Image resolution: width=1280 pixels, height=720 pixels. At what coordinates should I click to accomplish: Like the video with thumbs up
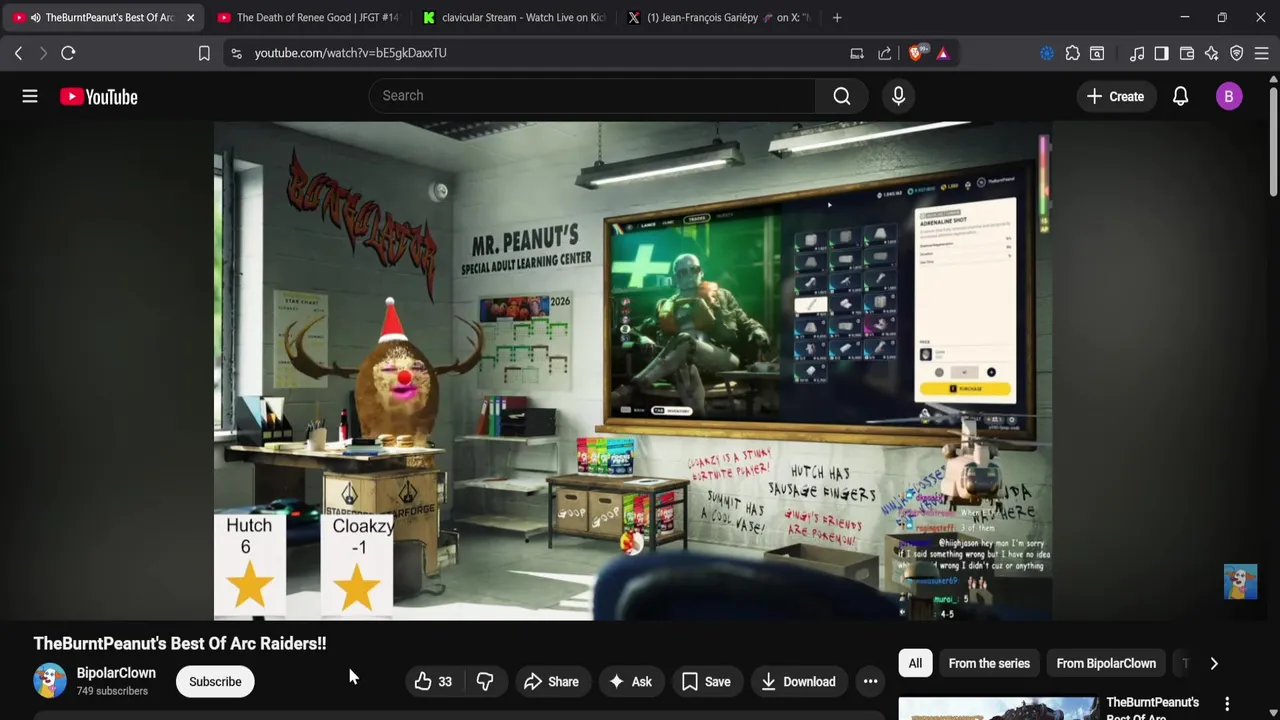(x=433, y=682)
